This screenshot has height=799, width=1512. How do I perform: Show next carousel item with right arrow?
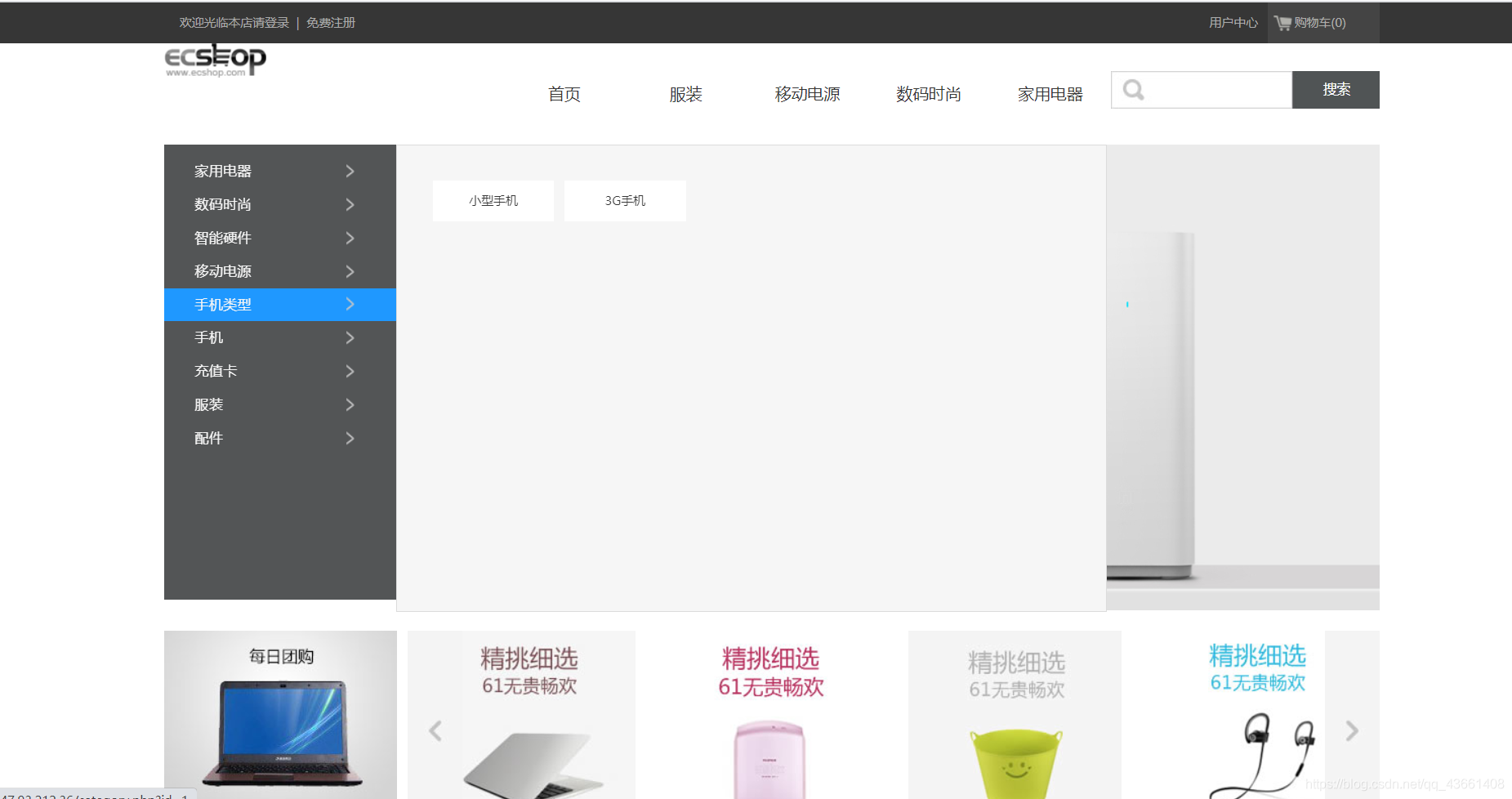pyautogui.click(x=1352, y=730)
